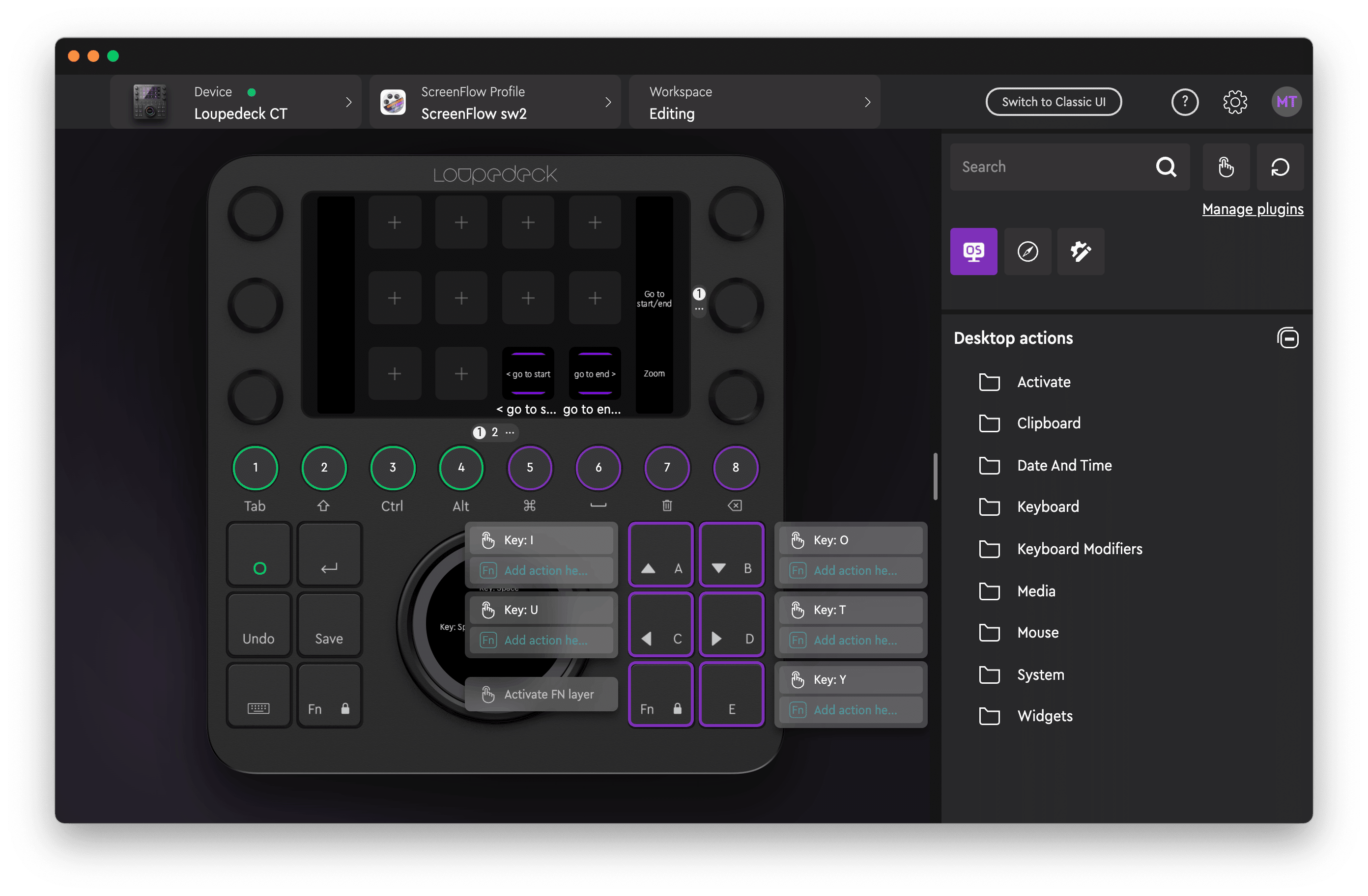Viewport: 1368px width, 896px height.
Task: Switch to page 2 of touchscreen pages
Action: point(494,432)
